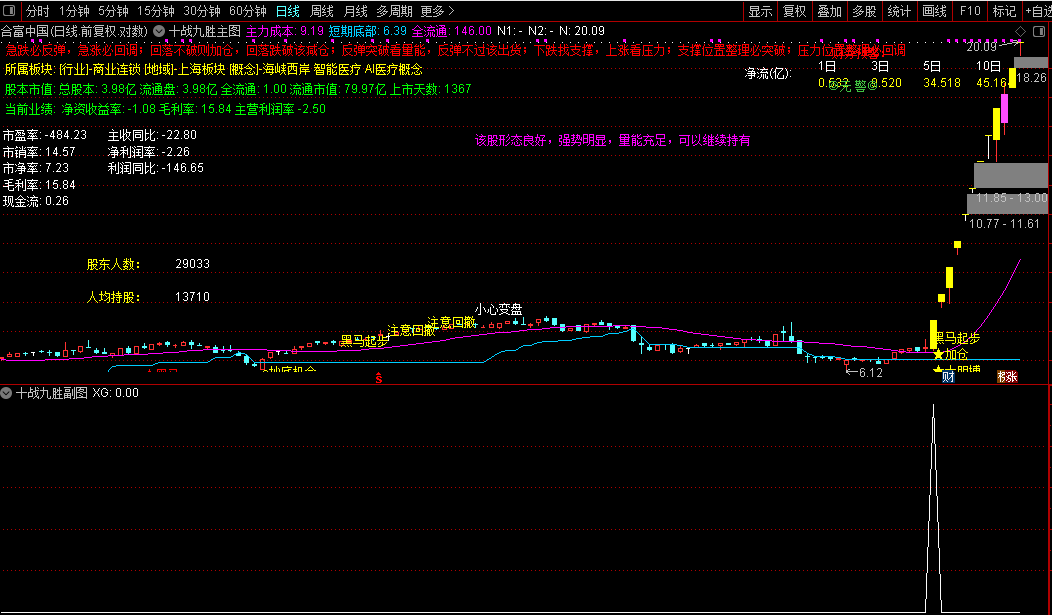Click the 合富中国(日线.前复权.对数) chart title
Image resolution: width=1052 pixels, height=615 pixels.
click(74, 31)
